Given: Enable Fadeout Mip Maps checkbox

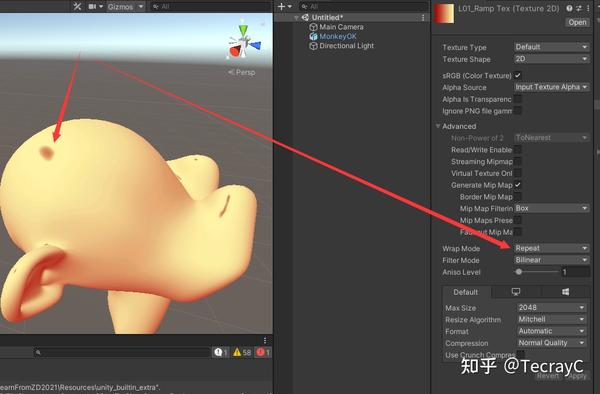Looking at the screenshot, I should pyautogui.click(x=518, y=232).
